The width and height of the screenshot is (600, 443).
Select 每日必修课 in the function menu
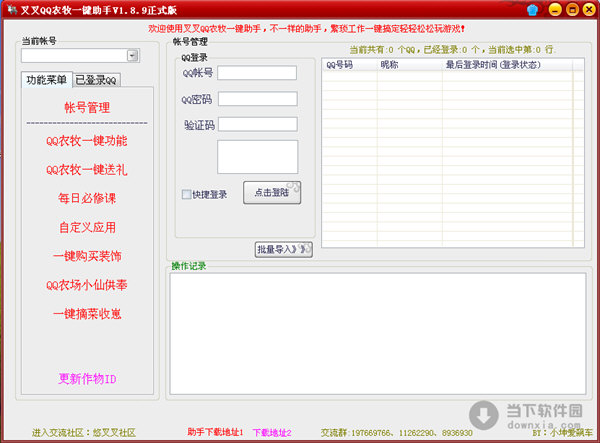pos(86,198)
